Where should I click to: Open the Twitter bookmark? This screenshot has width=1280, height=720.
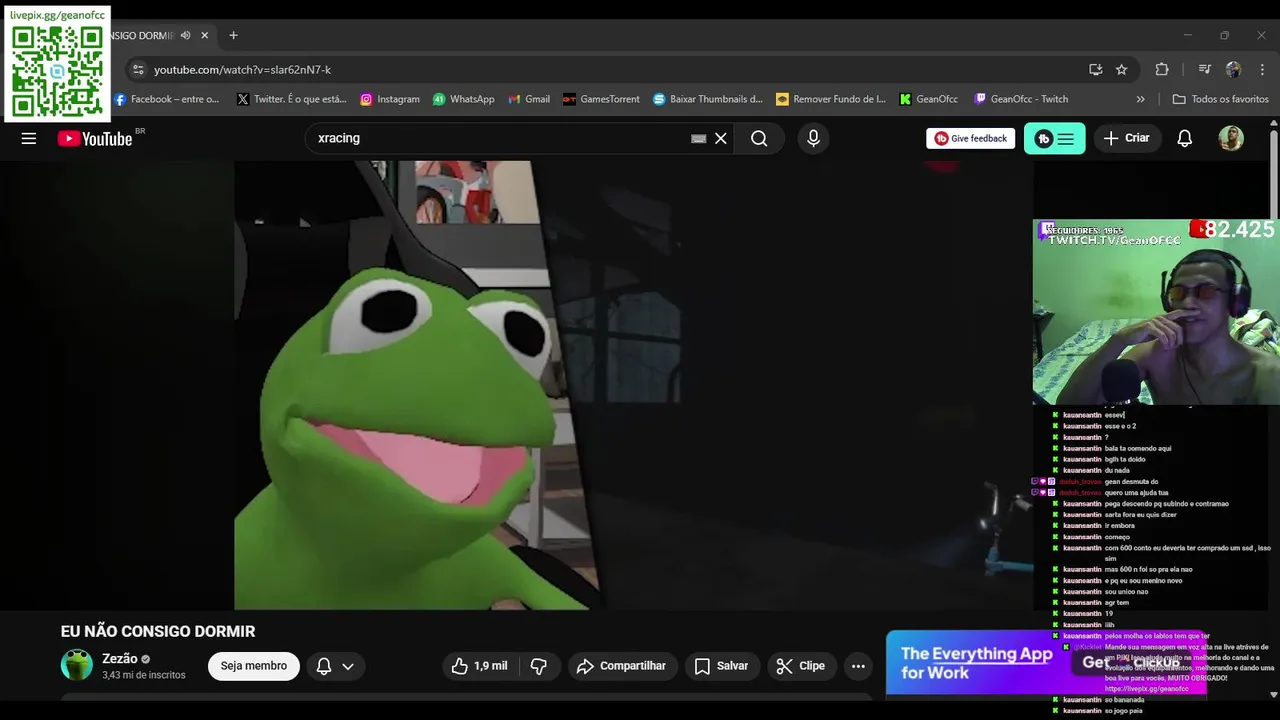coord(291,99)
